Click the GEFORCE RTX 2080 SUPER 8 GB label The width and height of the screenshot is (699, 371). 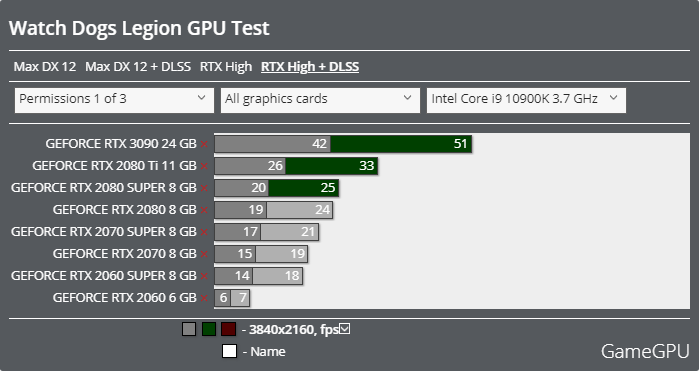click(x=104, y=188)
